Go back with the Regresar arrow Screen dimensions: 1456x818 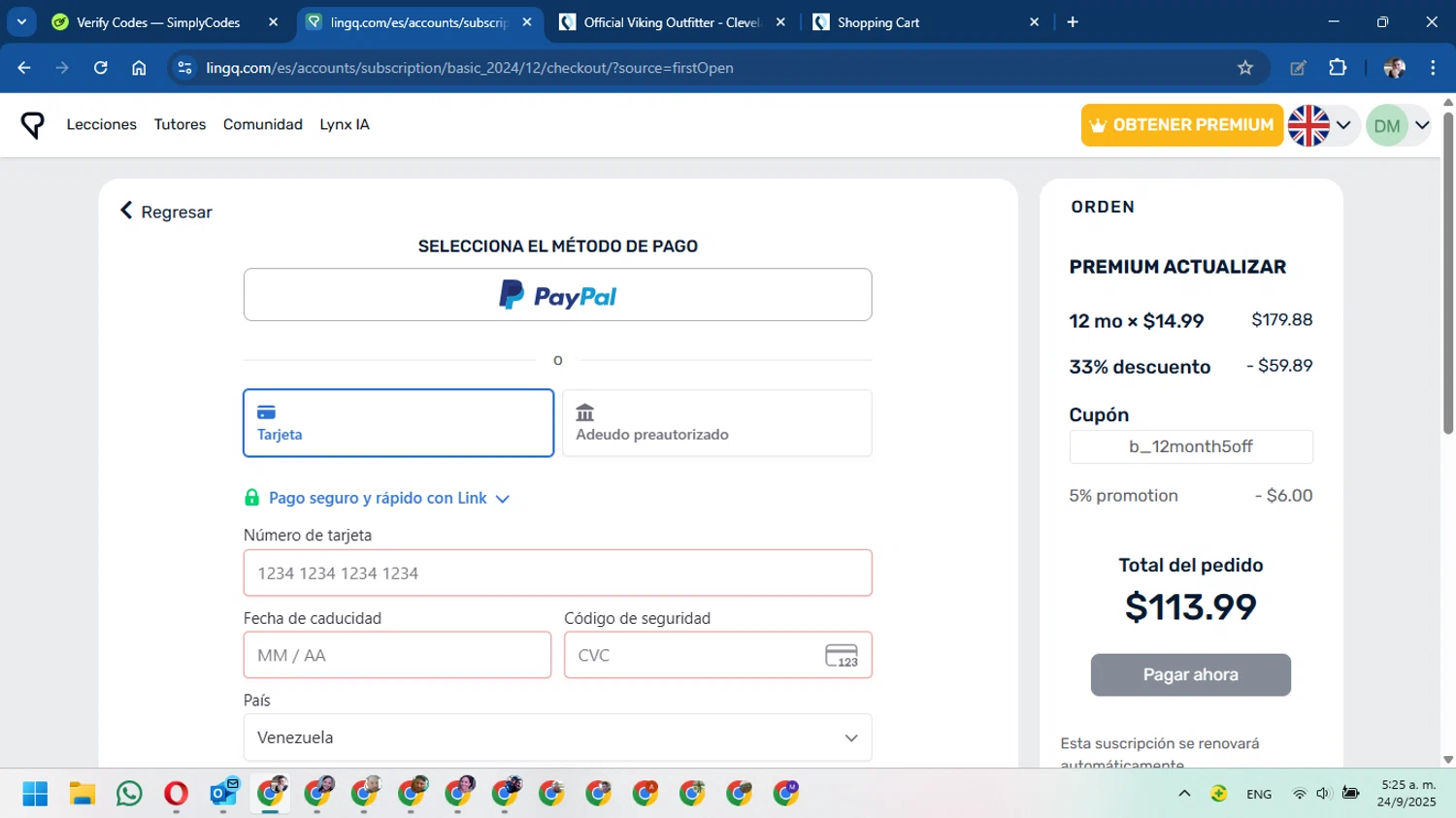click(x=165, y=212)
